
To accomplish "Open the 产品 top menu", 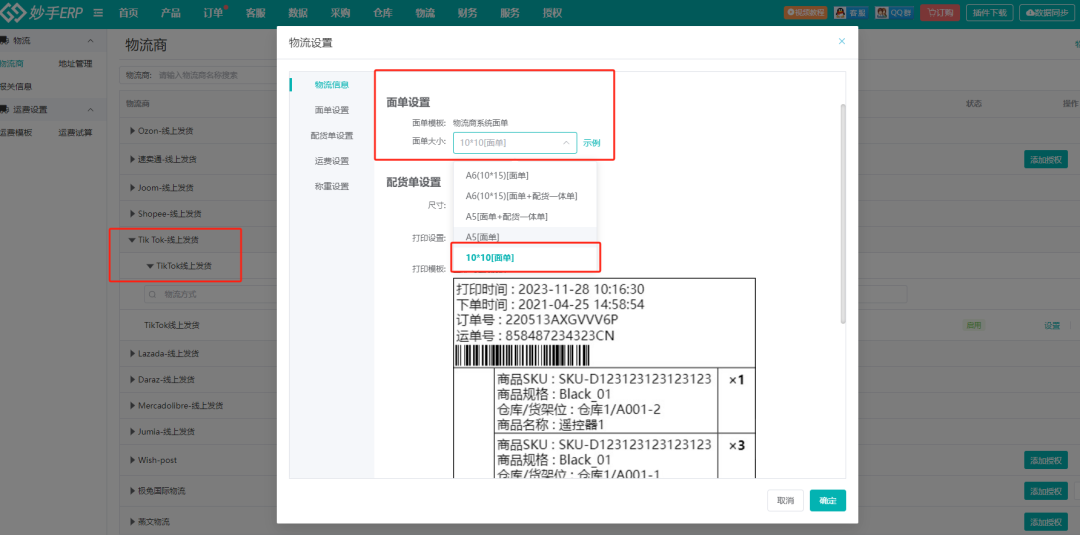I will (x=171, y=13).
